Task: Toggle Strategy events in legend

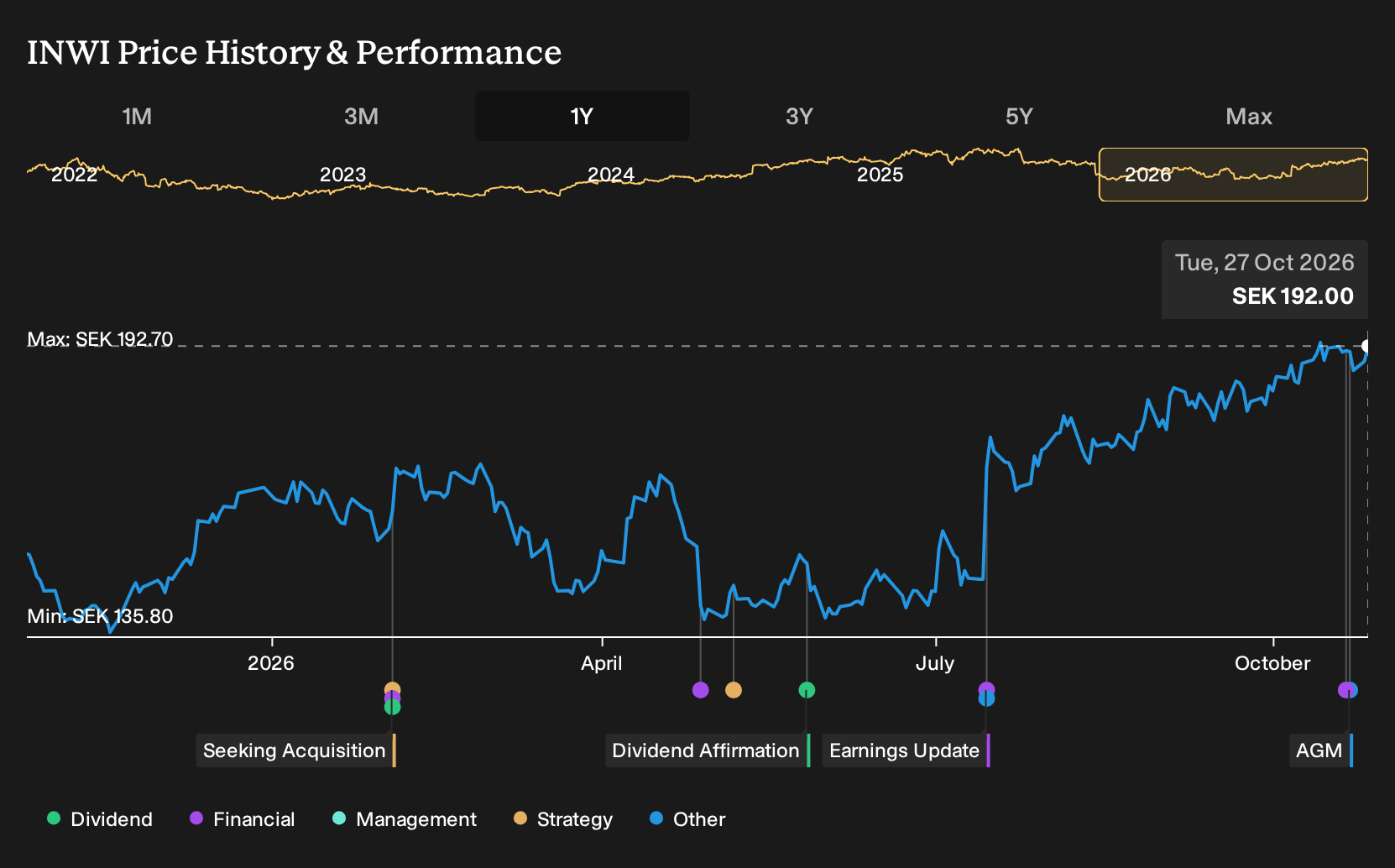Action: tap(563, 819)
